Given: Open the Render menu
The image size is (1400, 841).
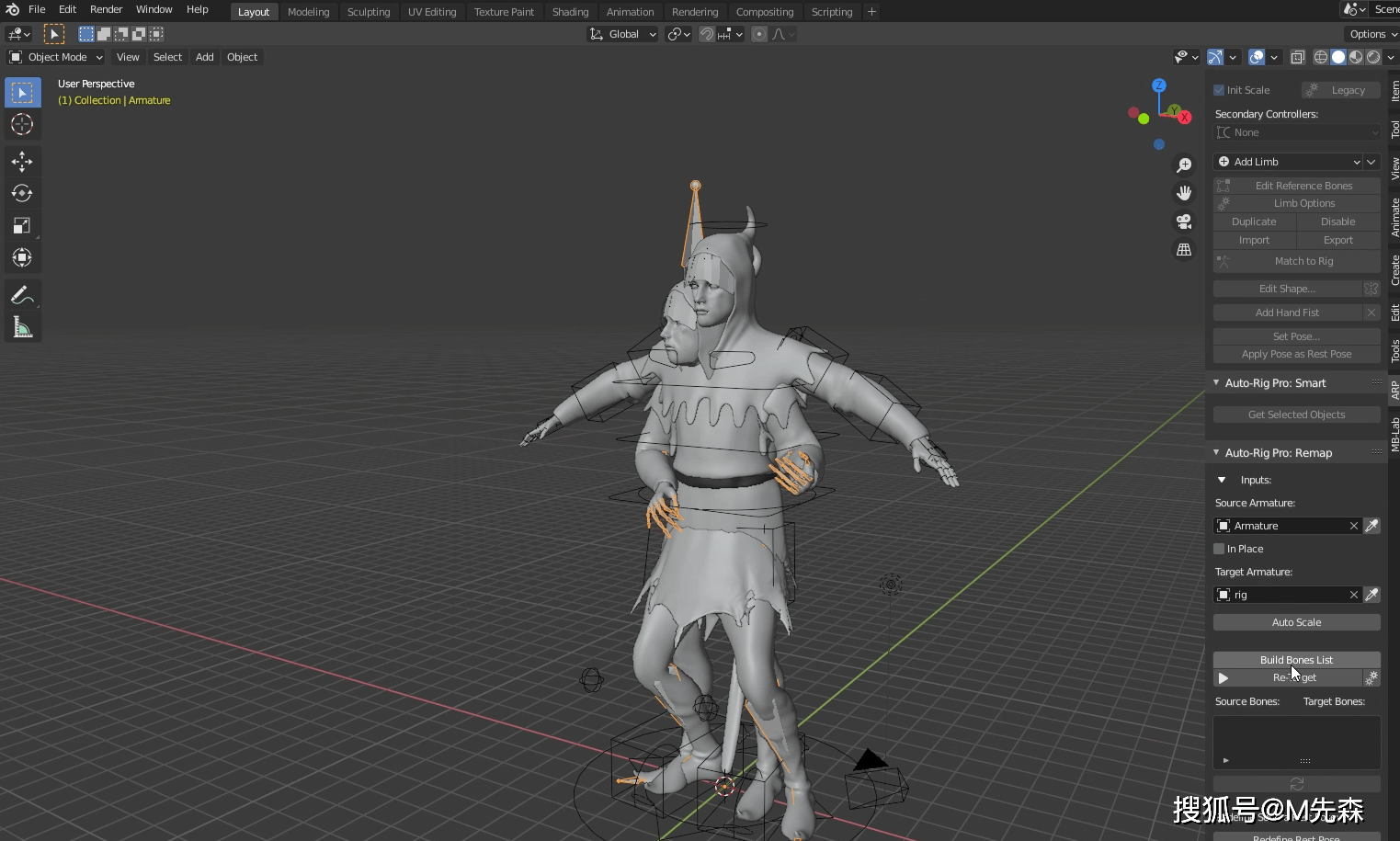Looking at the screenshot, I should [x=106, y=9].
